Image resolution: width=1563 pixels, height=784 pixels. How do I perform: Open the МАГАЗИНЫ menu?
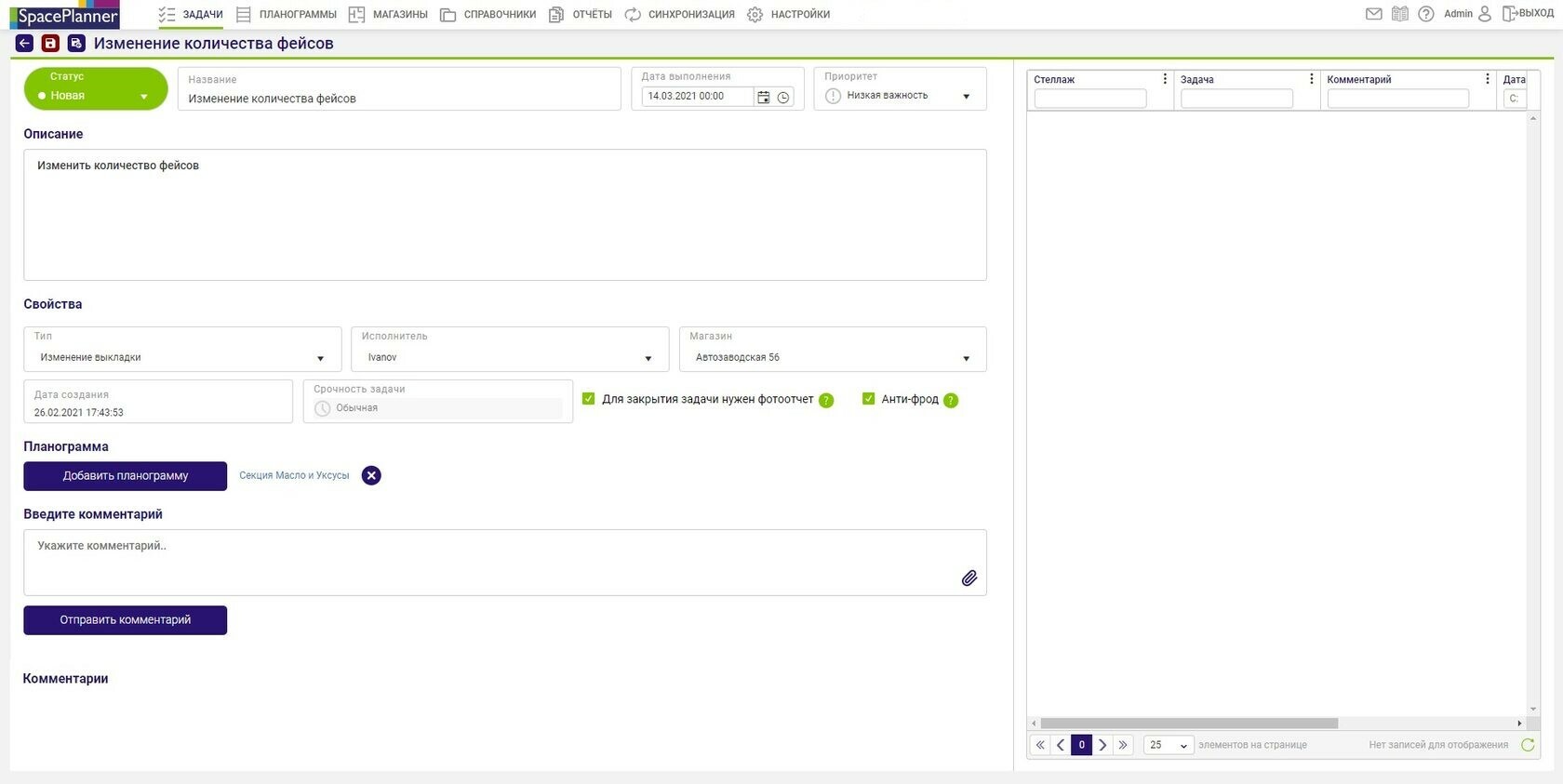point(388,14)
